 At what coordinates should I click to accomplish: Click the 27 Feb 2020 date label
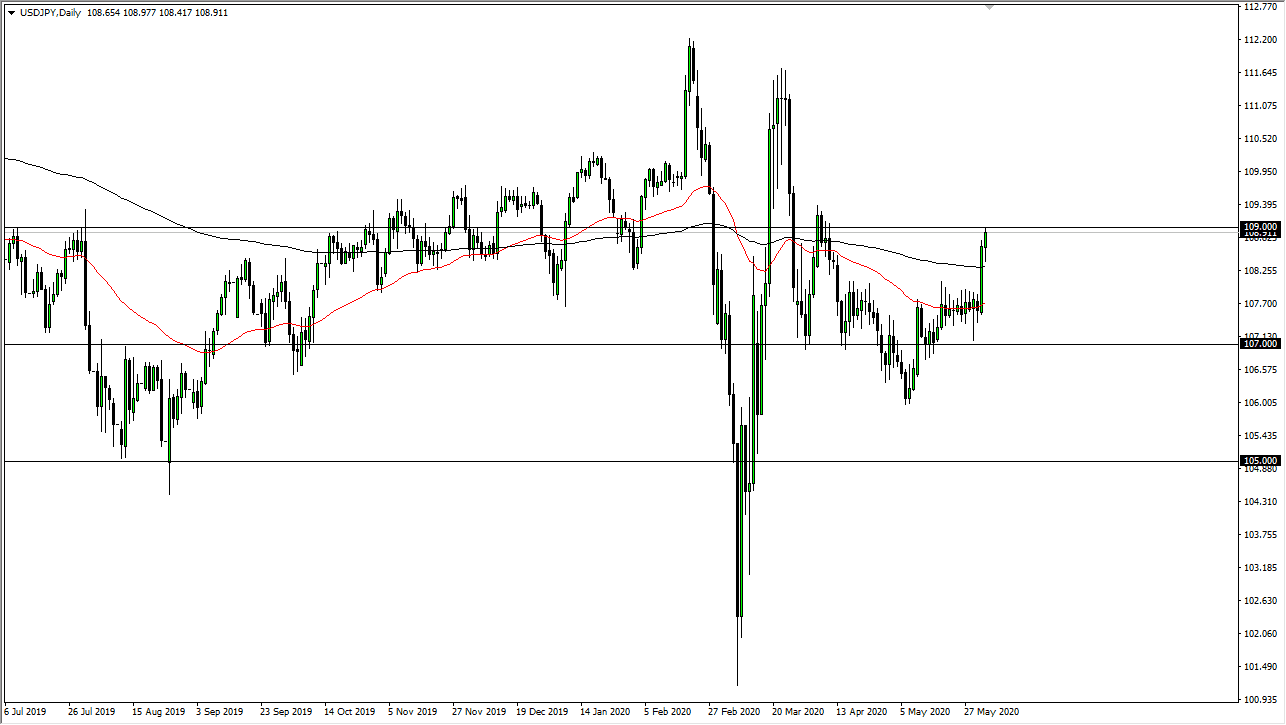click(734, 712)
